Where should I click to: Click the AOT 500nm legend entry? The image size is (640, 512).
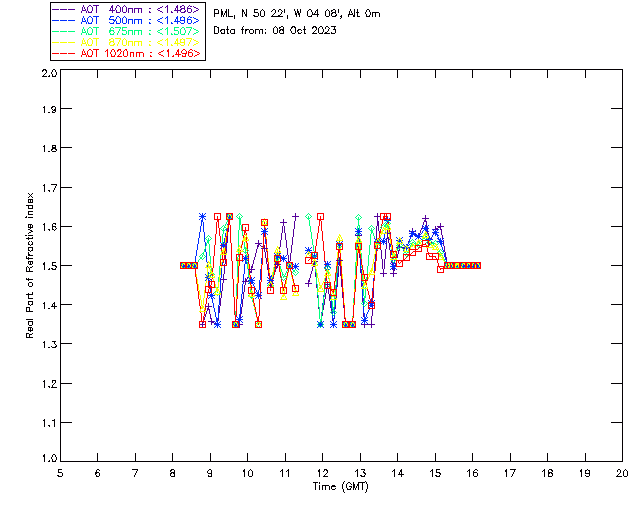[x=126, y=20]
